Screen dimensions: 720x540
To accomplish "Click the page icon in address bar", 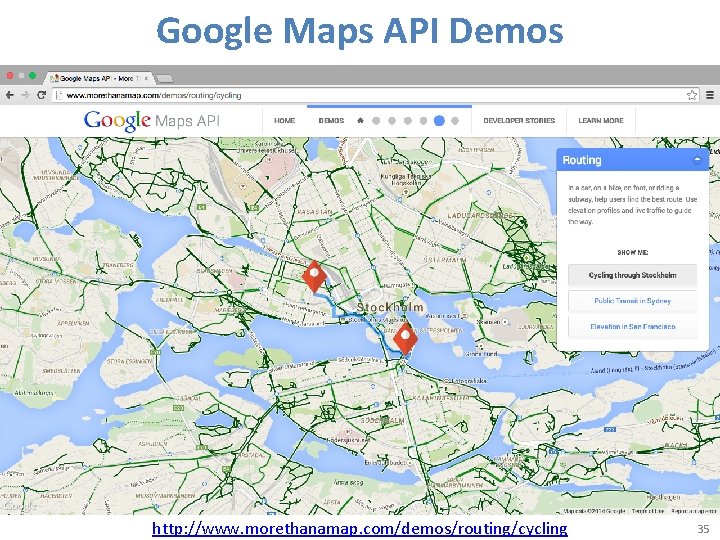I will 58,96.
